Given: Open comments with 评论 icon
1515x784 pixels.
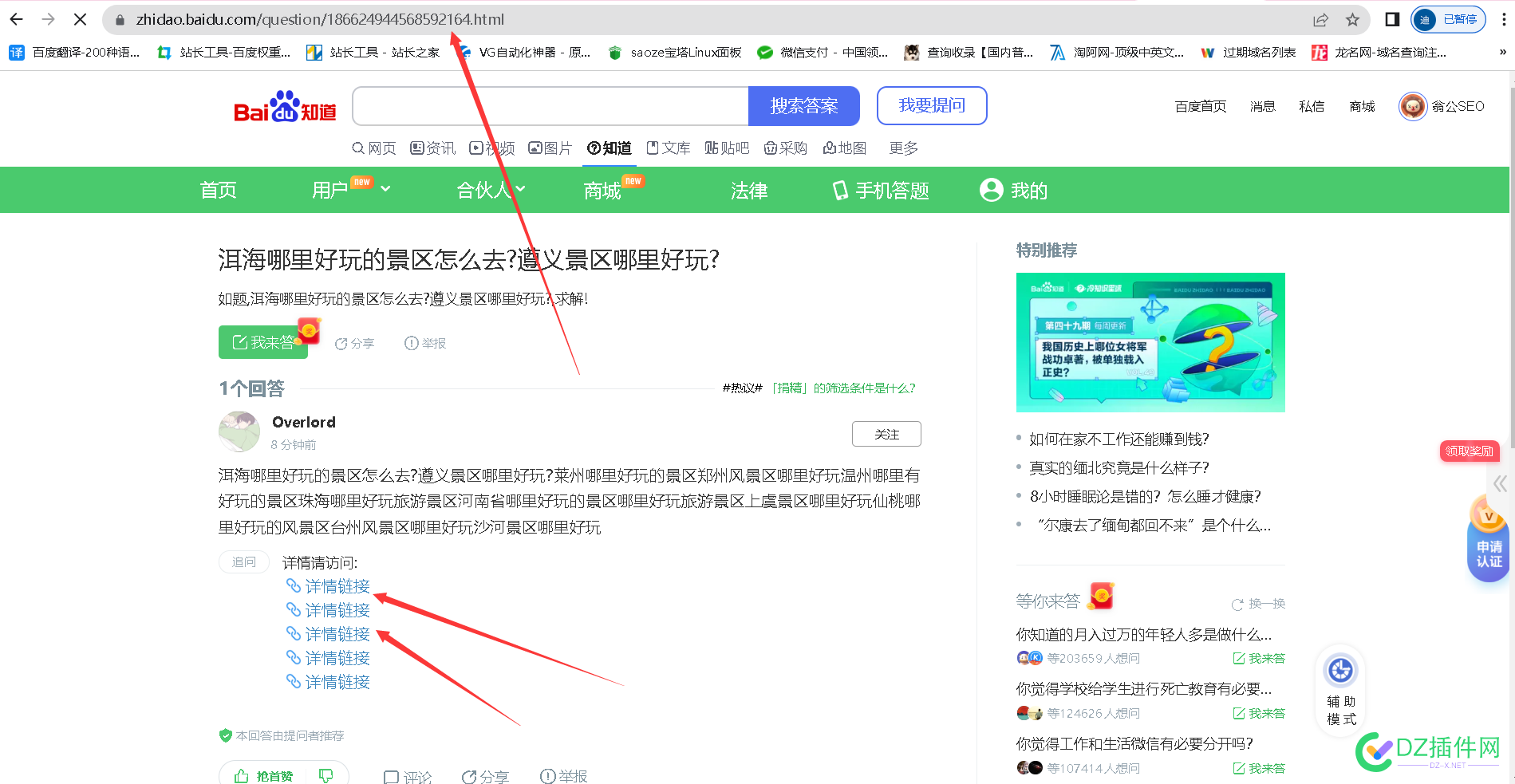Looking at the screenshot, I should coord(408,777).
